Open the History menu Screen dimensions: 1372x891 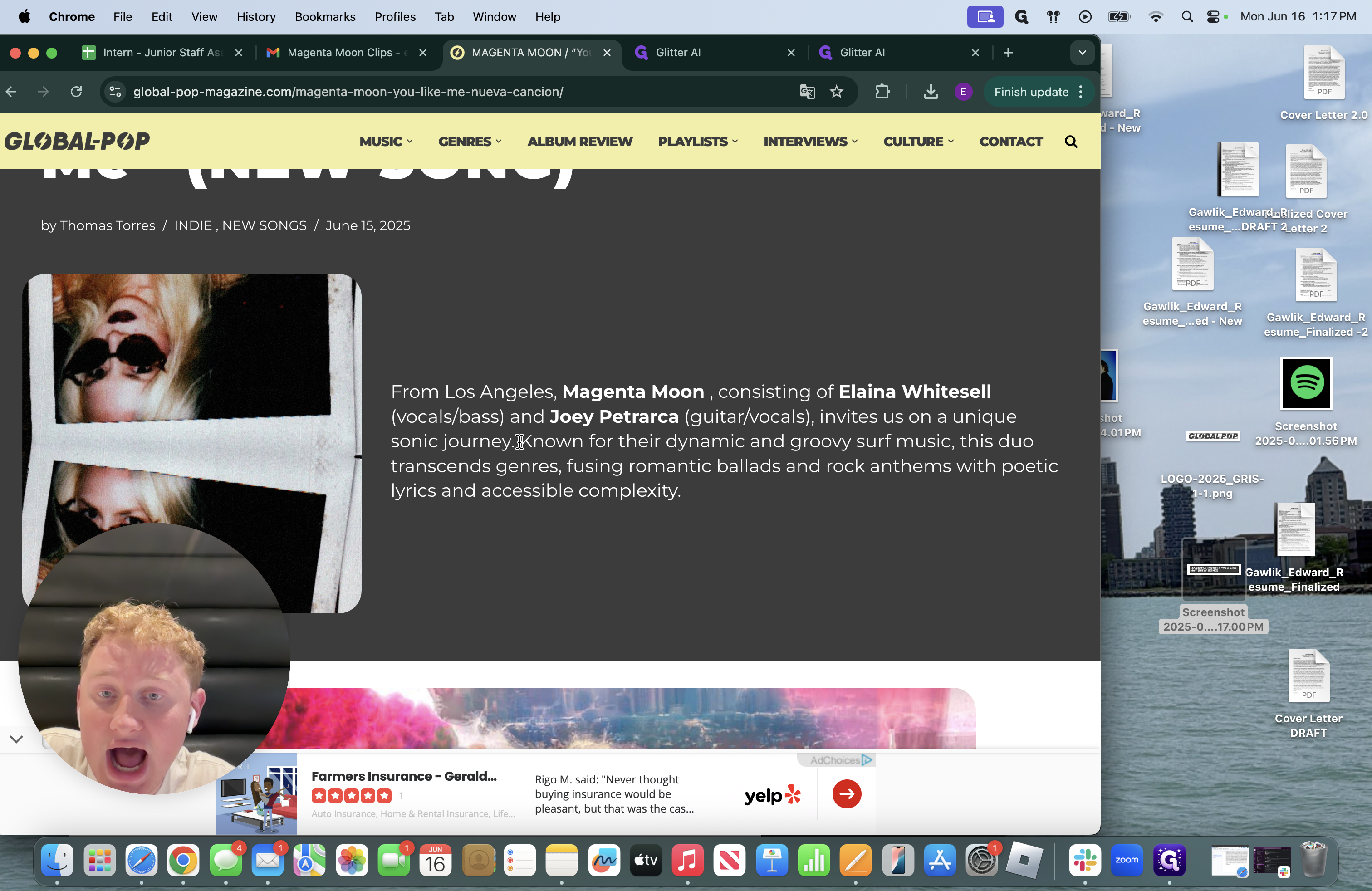256,17
